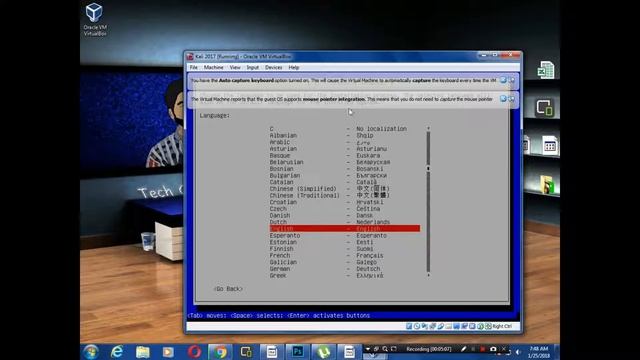Click the language list scroll-down arrow
Image resolution: width=640 pixels, height=360 pixels.
point(428,276)
